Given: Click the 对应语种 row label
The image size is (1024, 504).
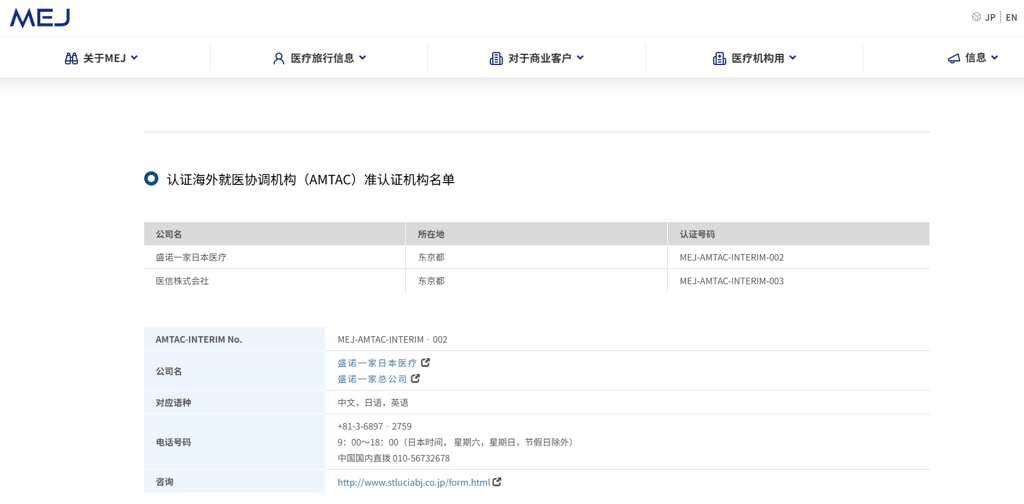Looking at the screenshot, I should pos(173,402).
